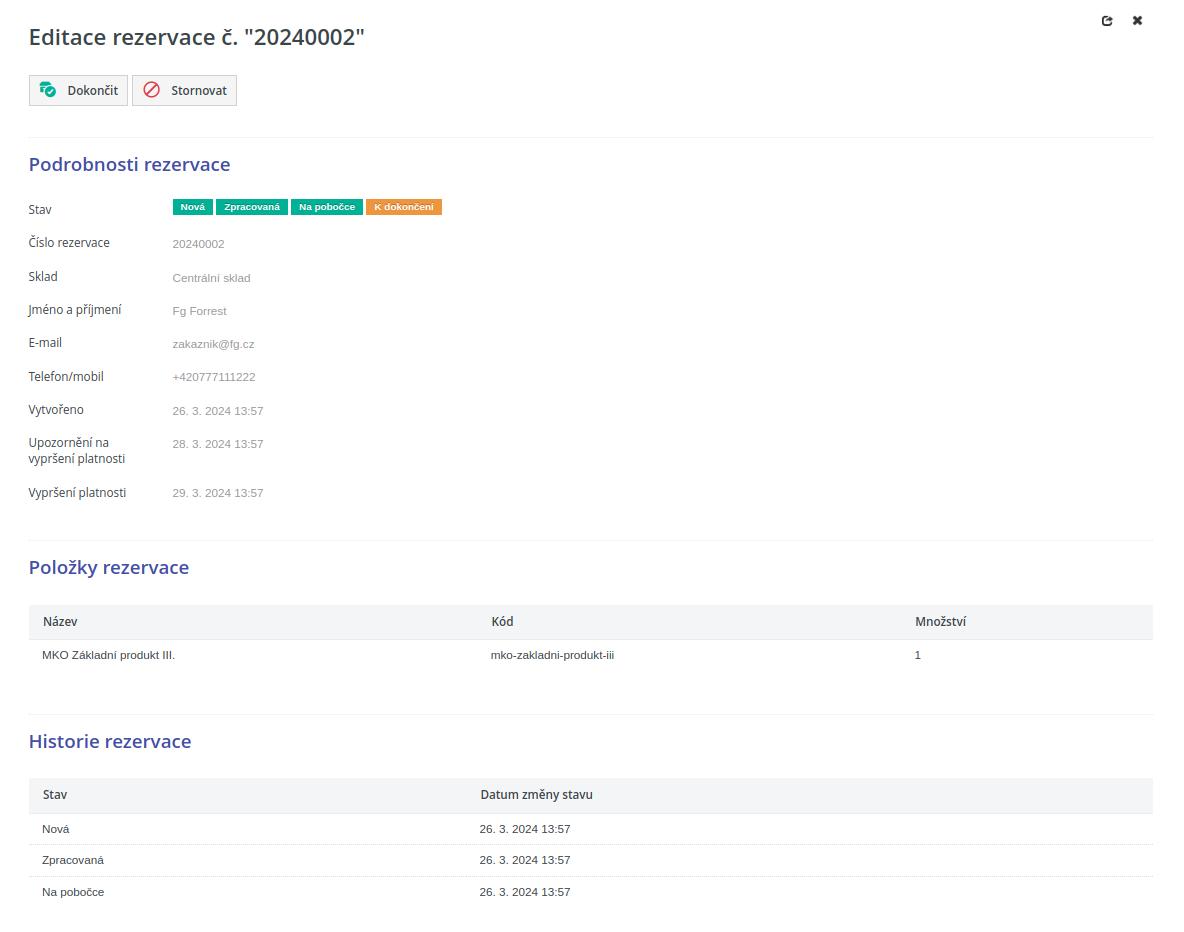Select the MKO Základní produkt III. item row
This screenshot has width=1184, height=932.
109,656
